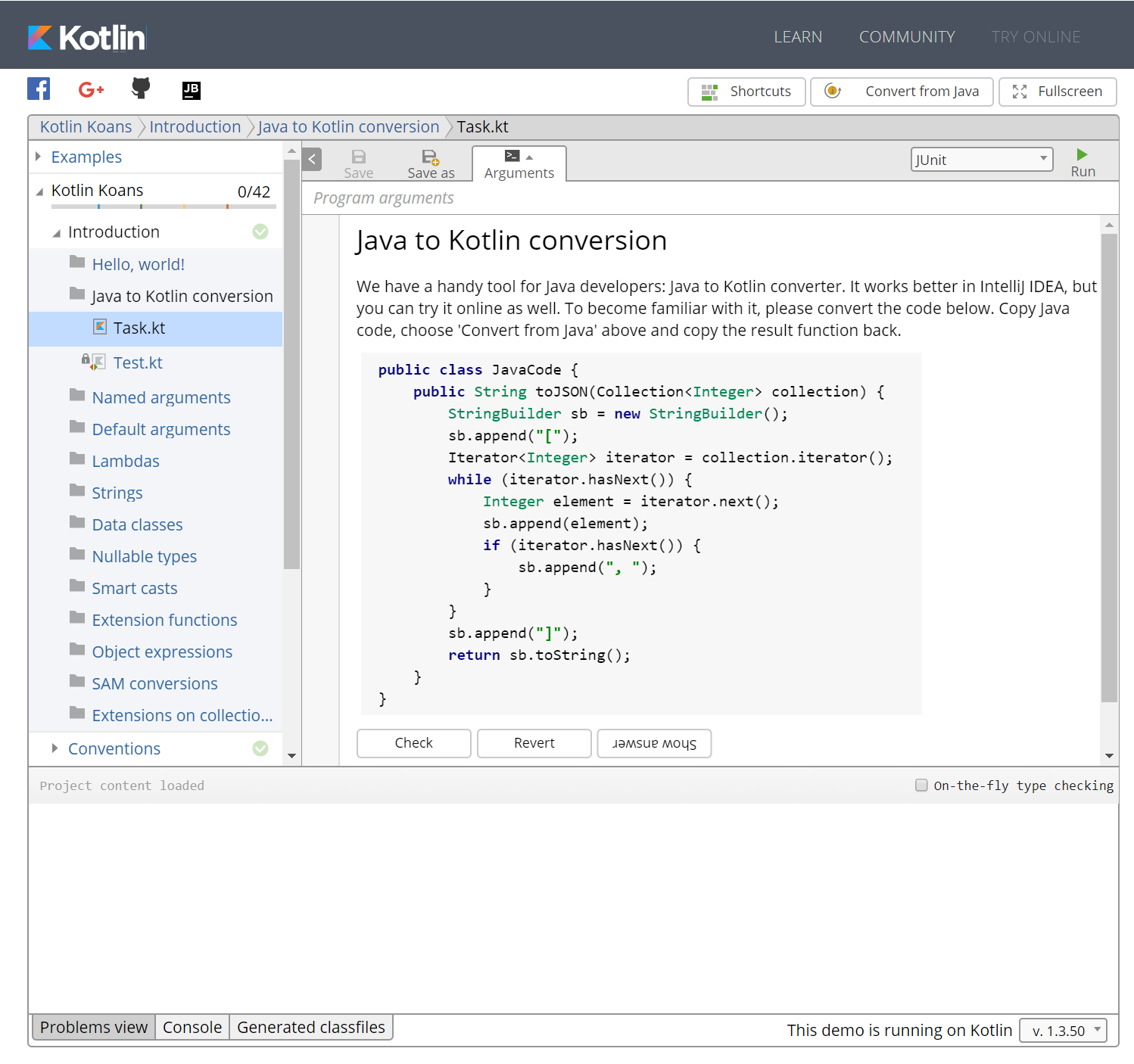
Task: Click the Smart casts folder icon
Action: click(77, 586)
